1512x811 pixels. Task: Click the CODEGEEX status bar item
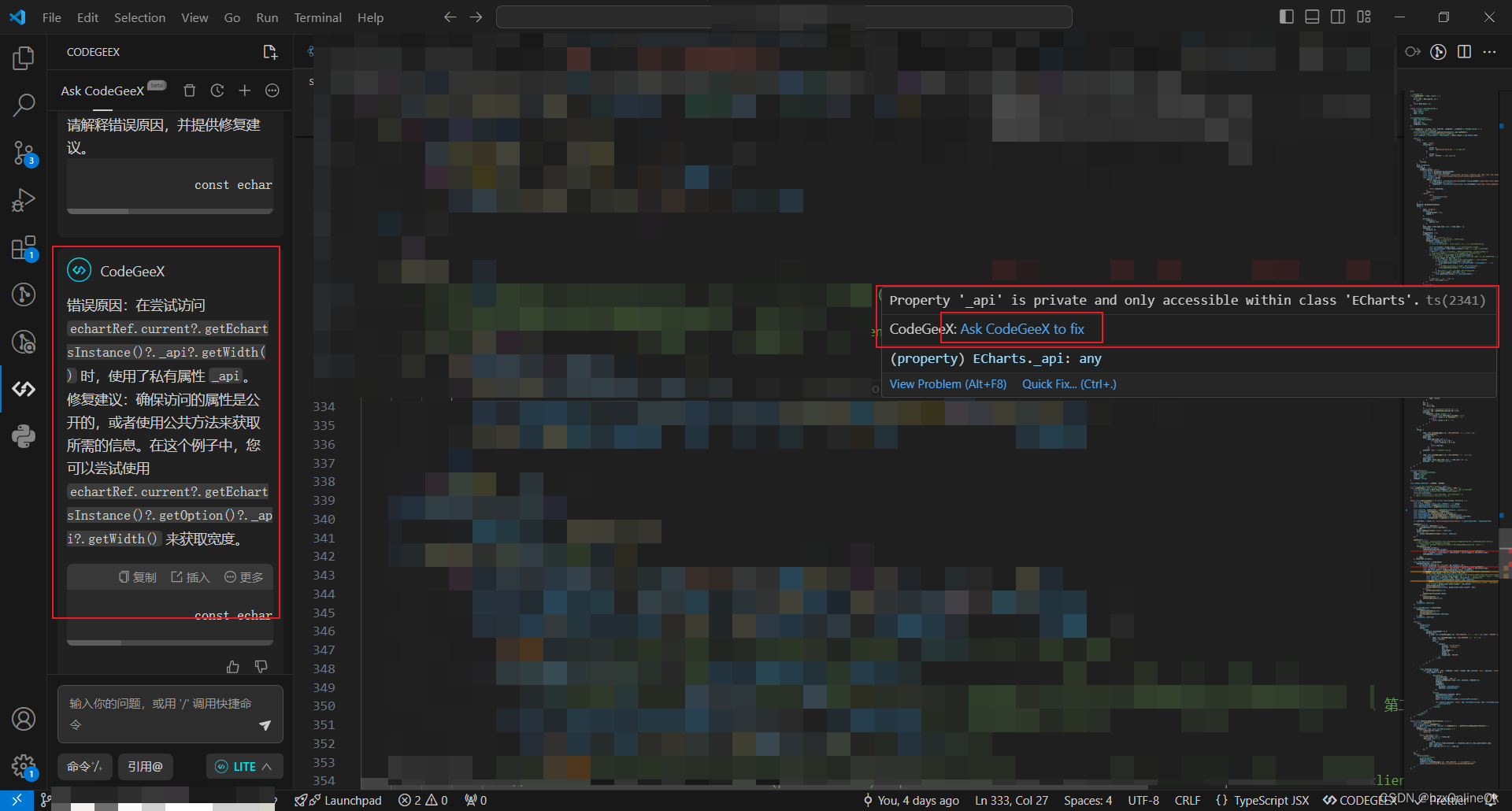coord(1361,800)
